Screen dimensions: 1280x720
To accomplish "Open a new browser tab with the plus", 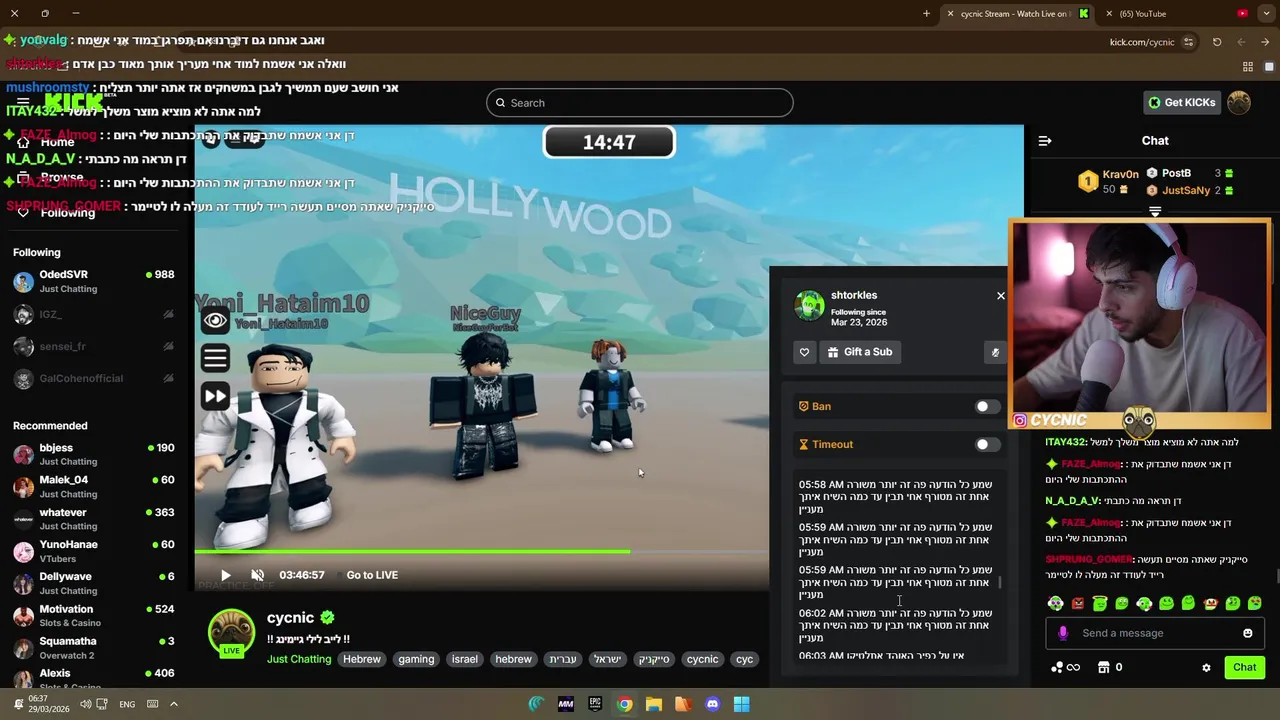I will pyautogui.click(x=926, y=14).
